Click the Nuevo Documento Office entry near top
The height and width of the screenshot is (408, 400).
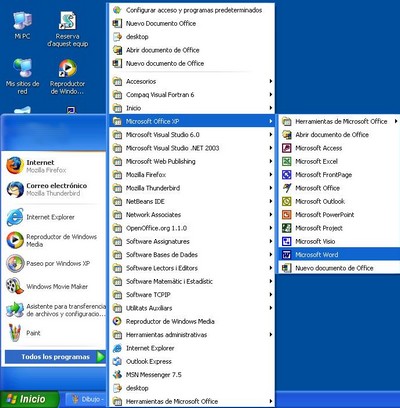coord(192,23)
